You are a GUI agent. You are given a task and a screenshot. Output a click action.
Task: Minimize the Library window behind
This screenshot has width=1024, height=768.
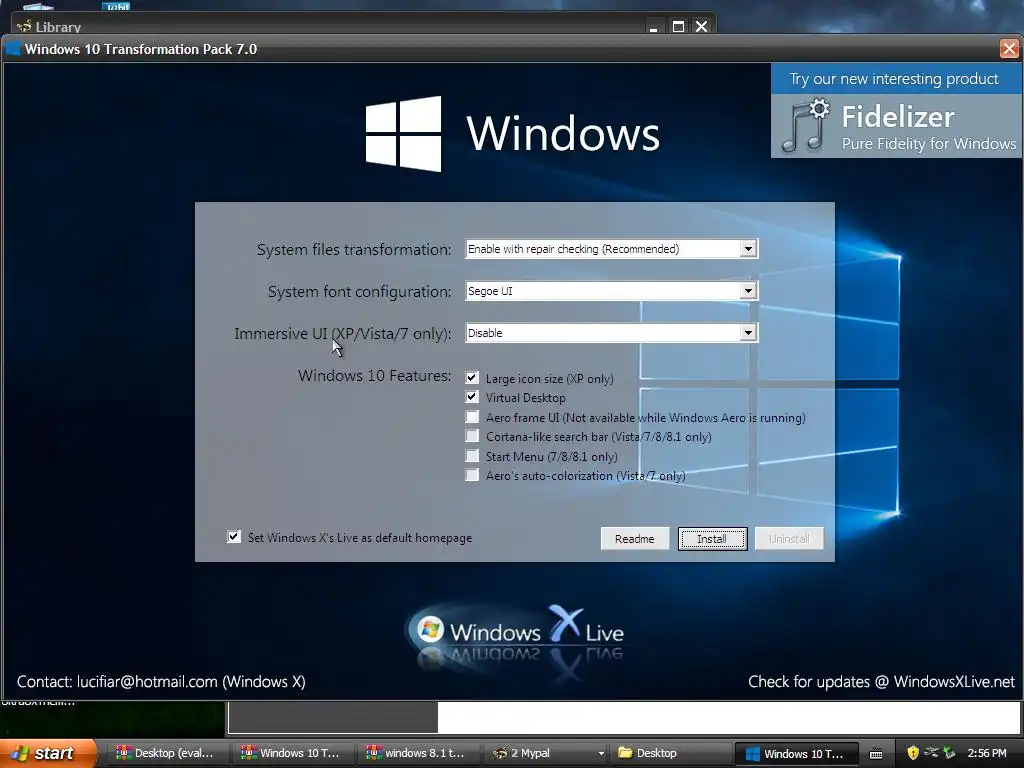[654, 27]
